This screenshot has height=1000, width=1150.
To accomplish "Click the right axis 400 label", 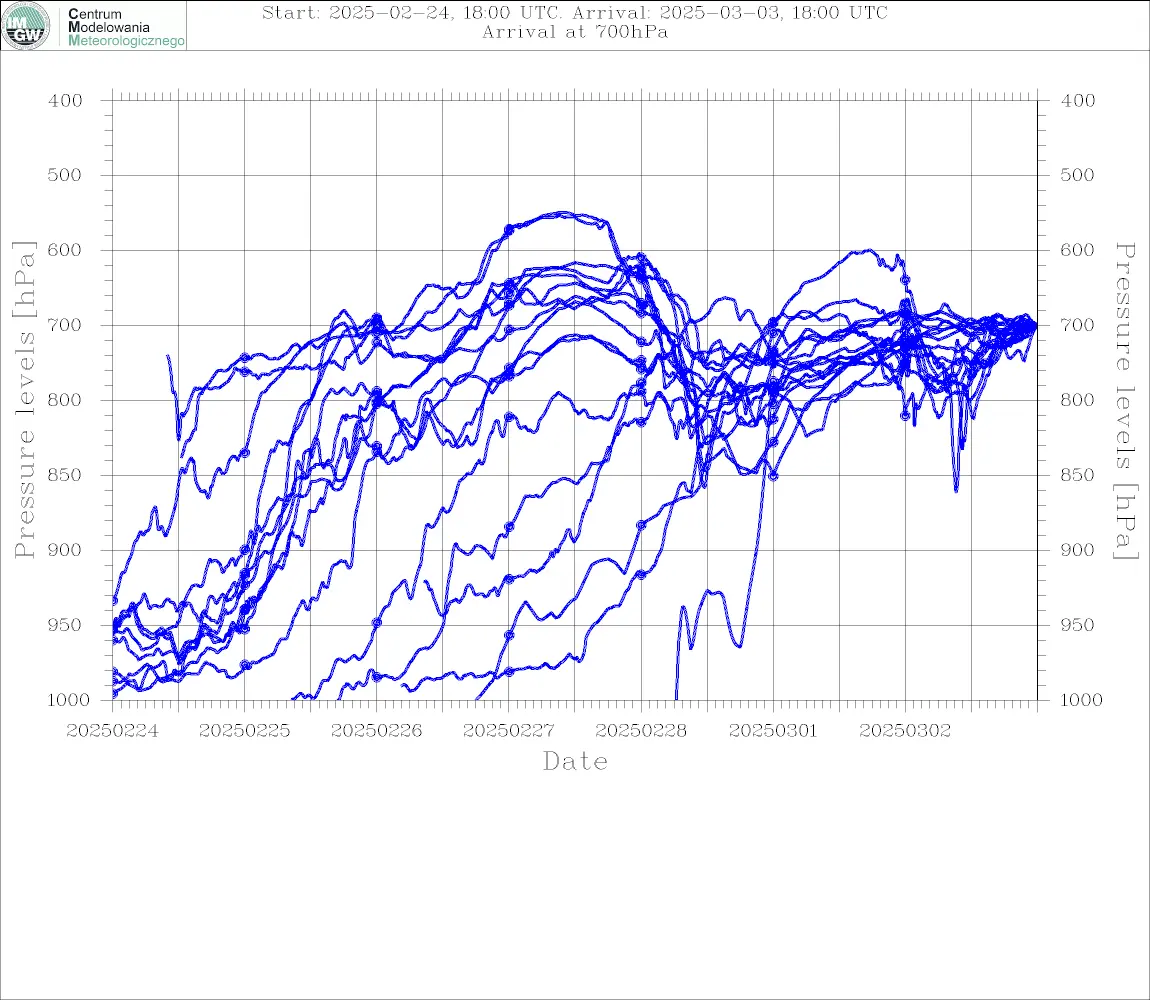I will [1077, 101].
